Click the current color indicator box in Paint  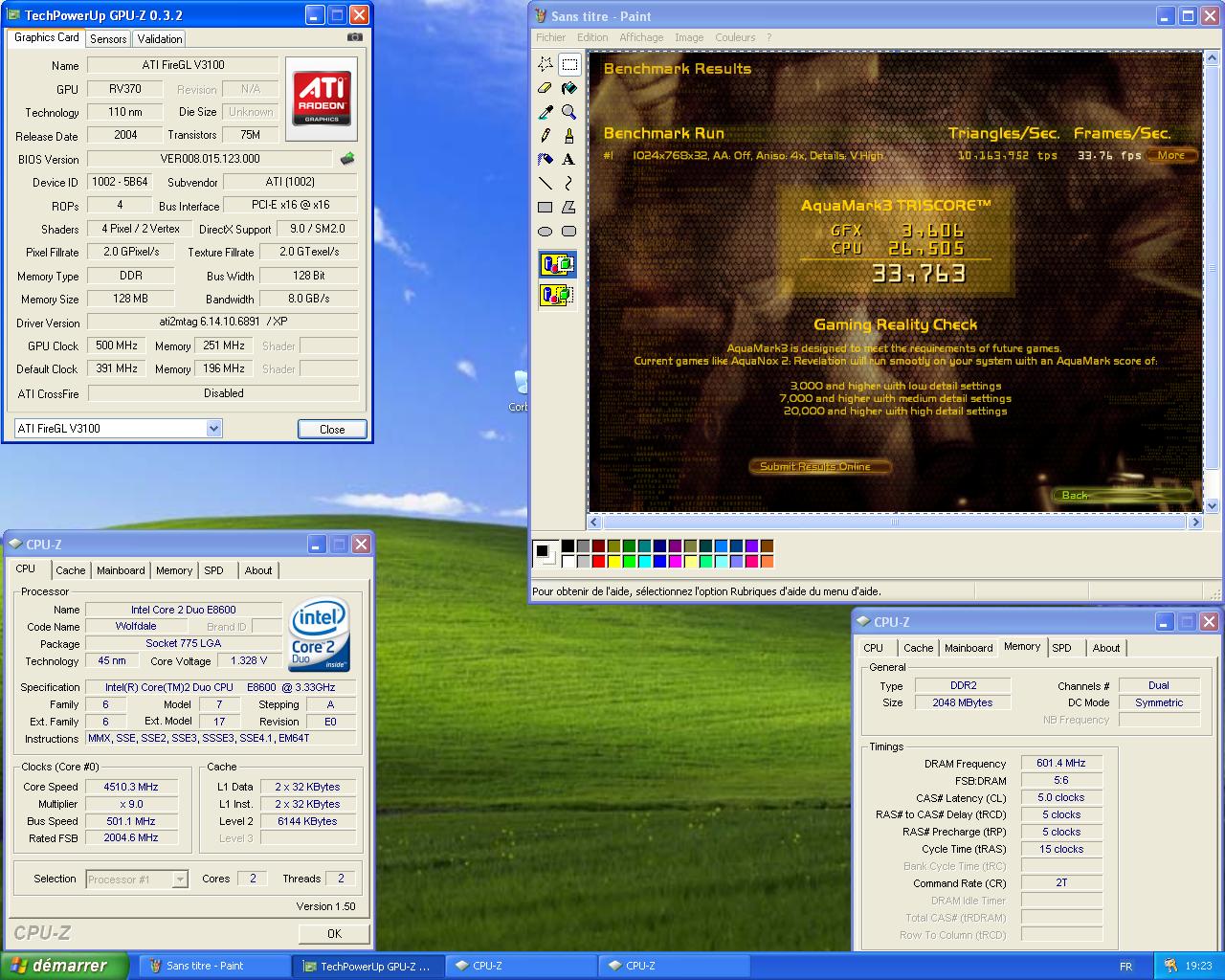(546, 552)
